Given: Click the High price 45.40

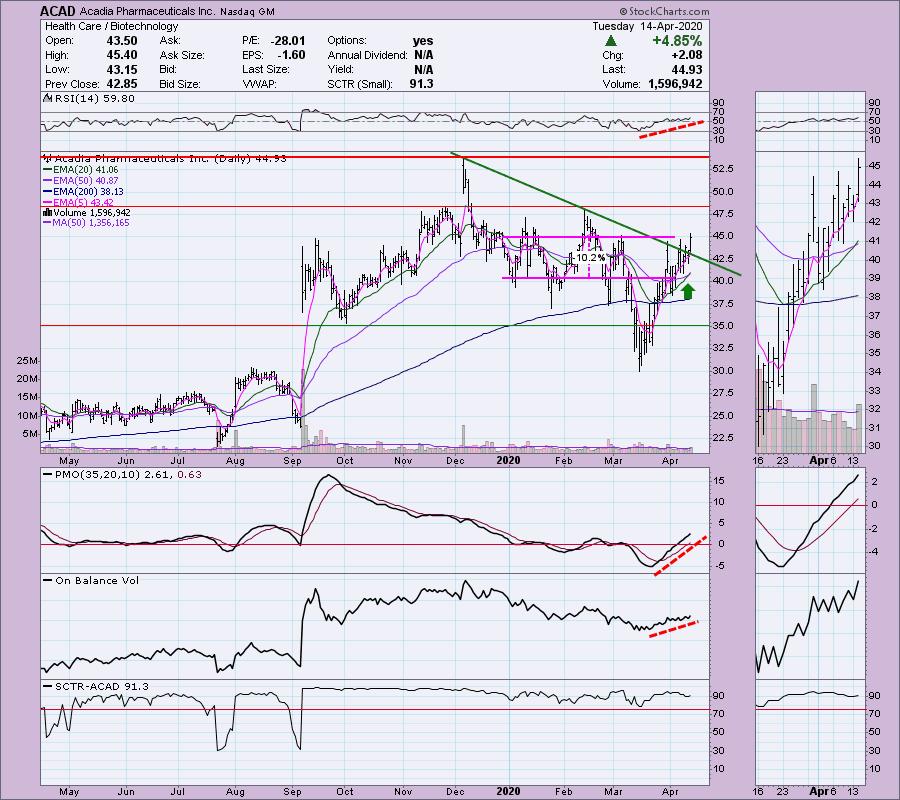Looking at the screenshot, I should (122, 55).
